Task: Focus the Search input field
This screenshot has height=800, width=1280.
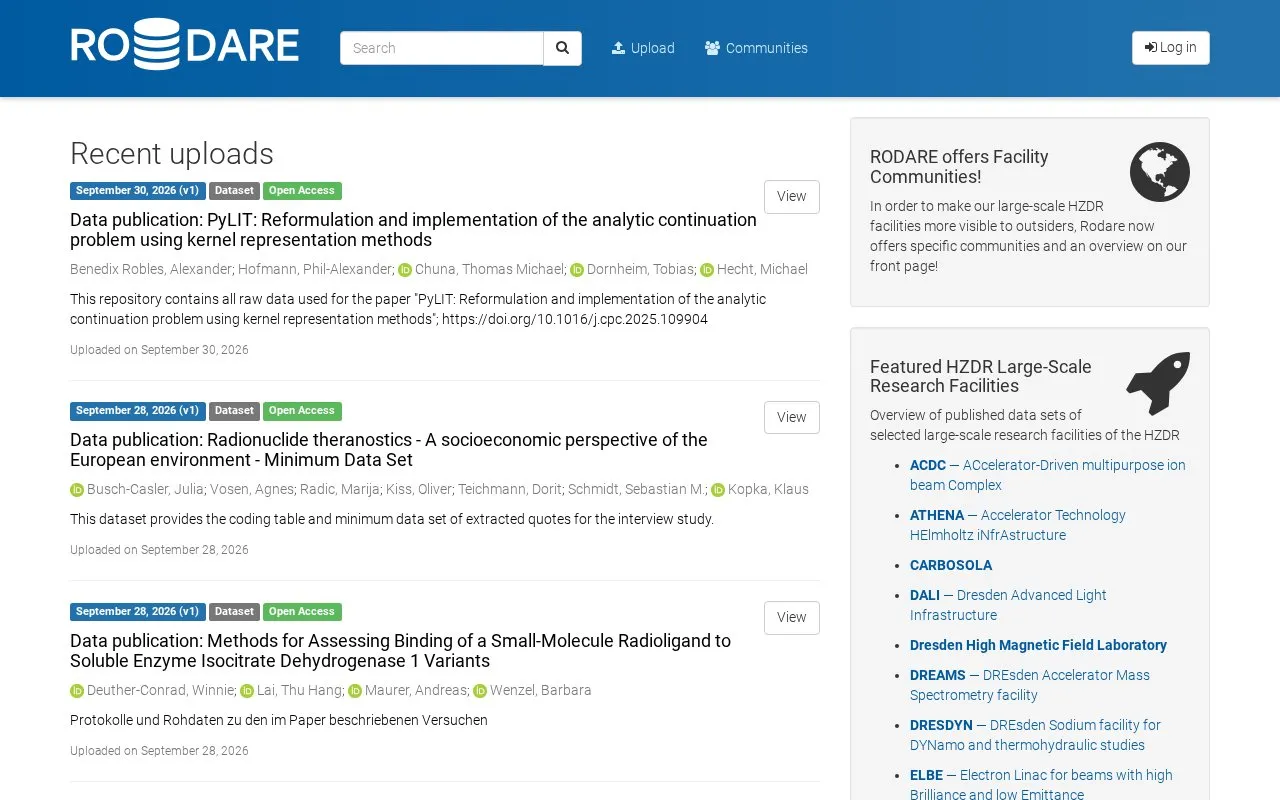Action: point(442,48)
